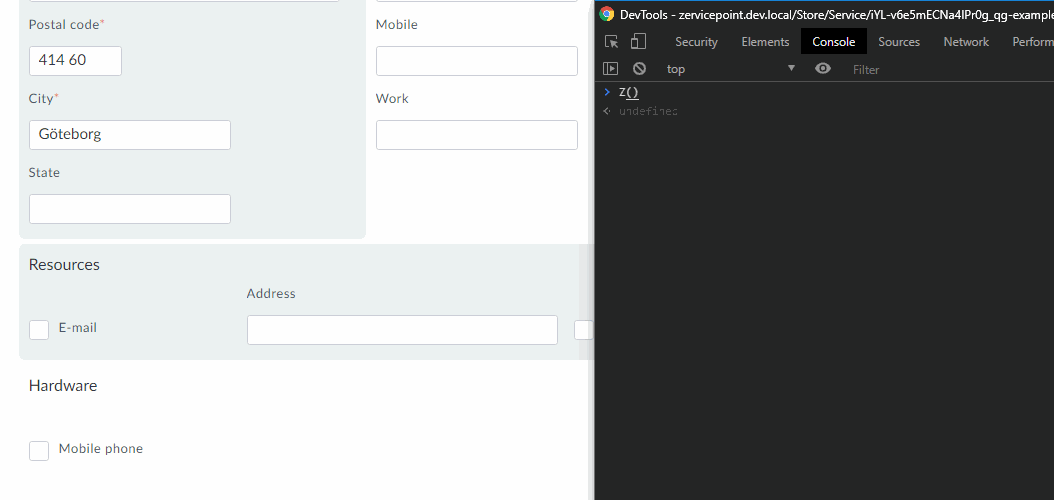Select the Network tab
This screenshot has height=500, width=1054.
pos(965,42)
